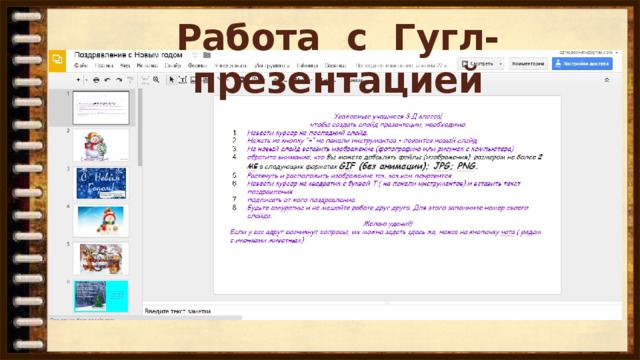Open new slide layout dropdown arrow
The height and width of the screenshot is (360, 640).
86,80
